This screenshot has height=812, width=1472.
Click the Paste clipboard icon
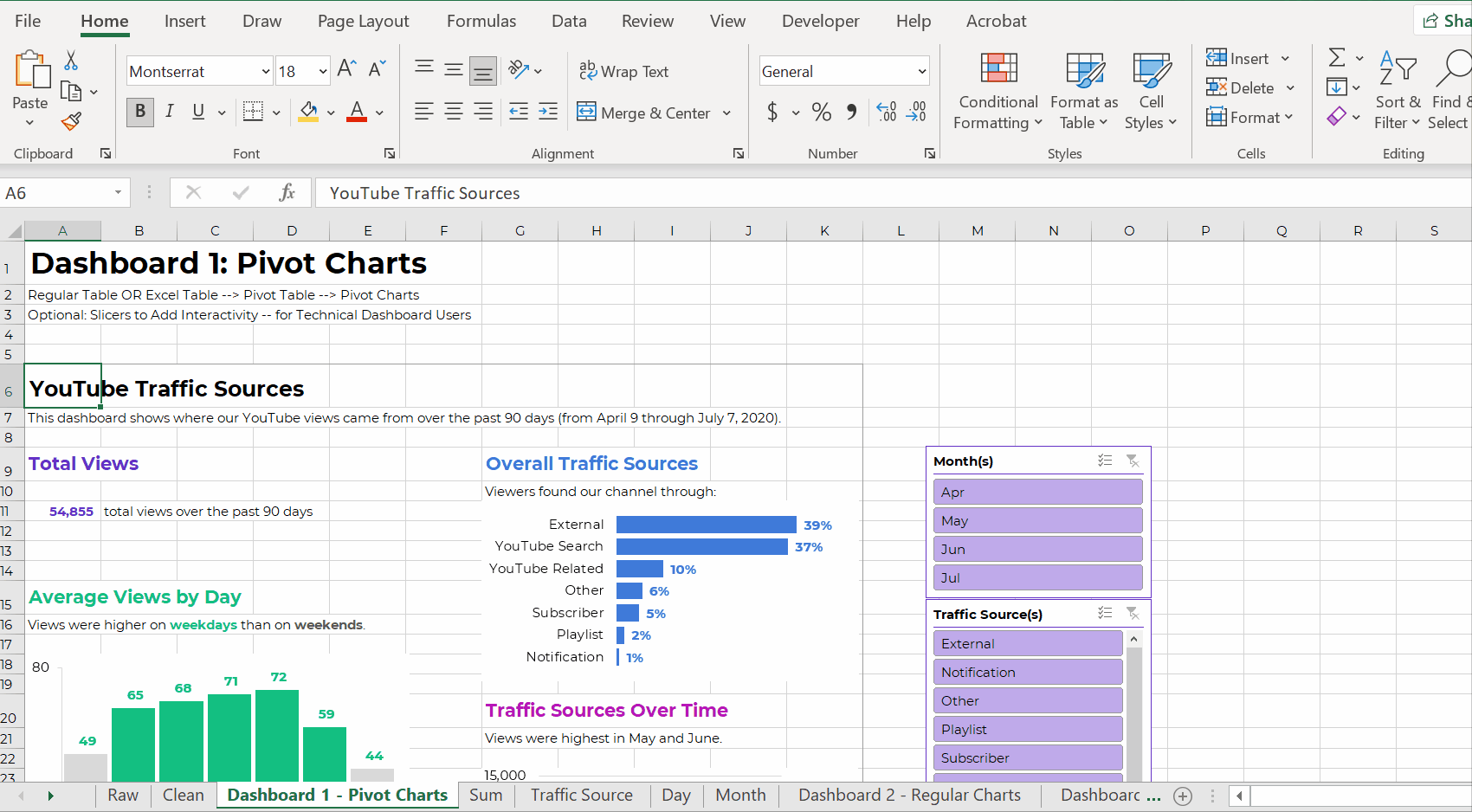[x=32, y=69]
